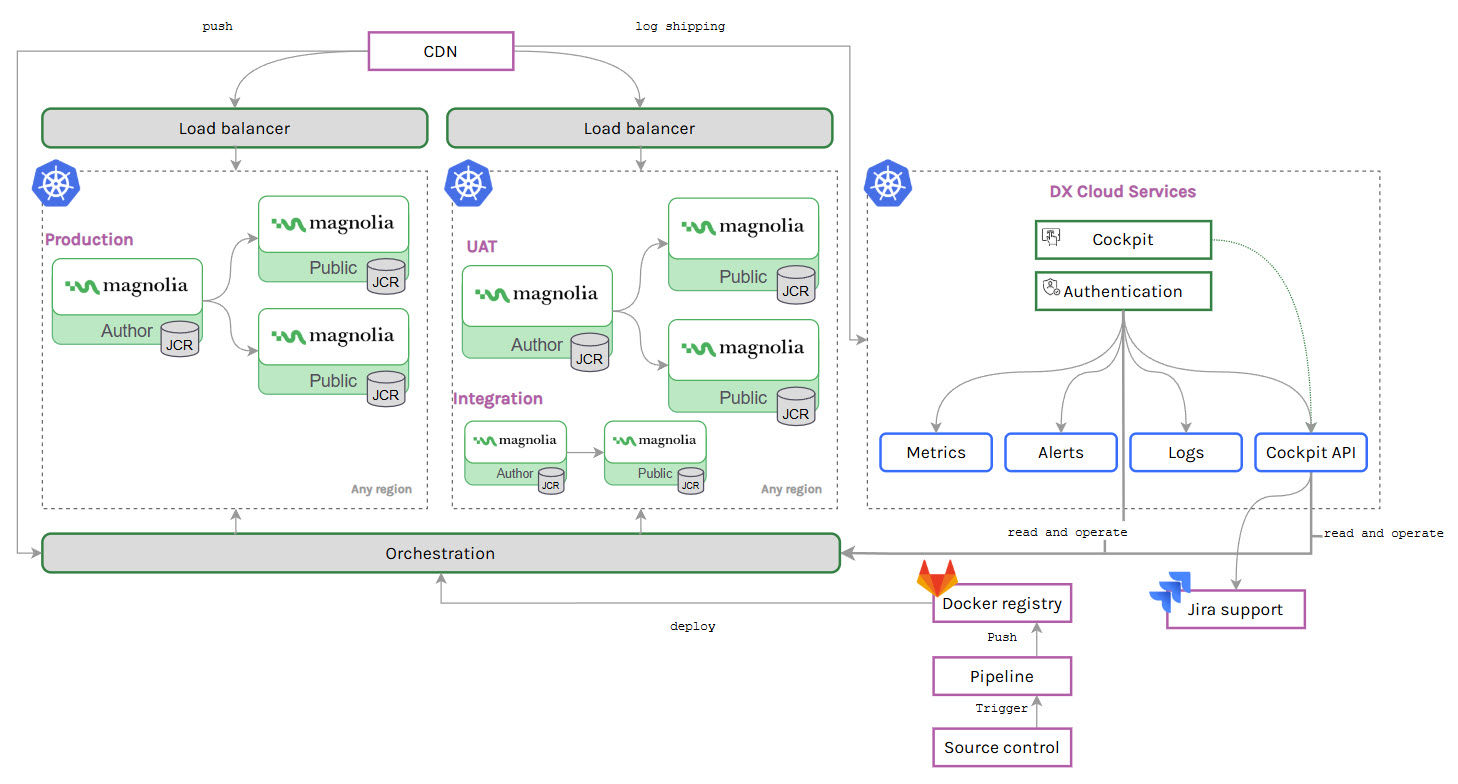1458x784 pixels.
Task: Select the JCR cylinder on Production's lower Public node
Action: pyautogui.click(x=385, y=389)
